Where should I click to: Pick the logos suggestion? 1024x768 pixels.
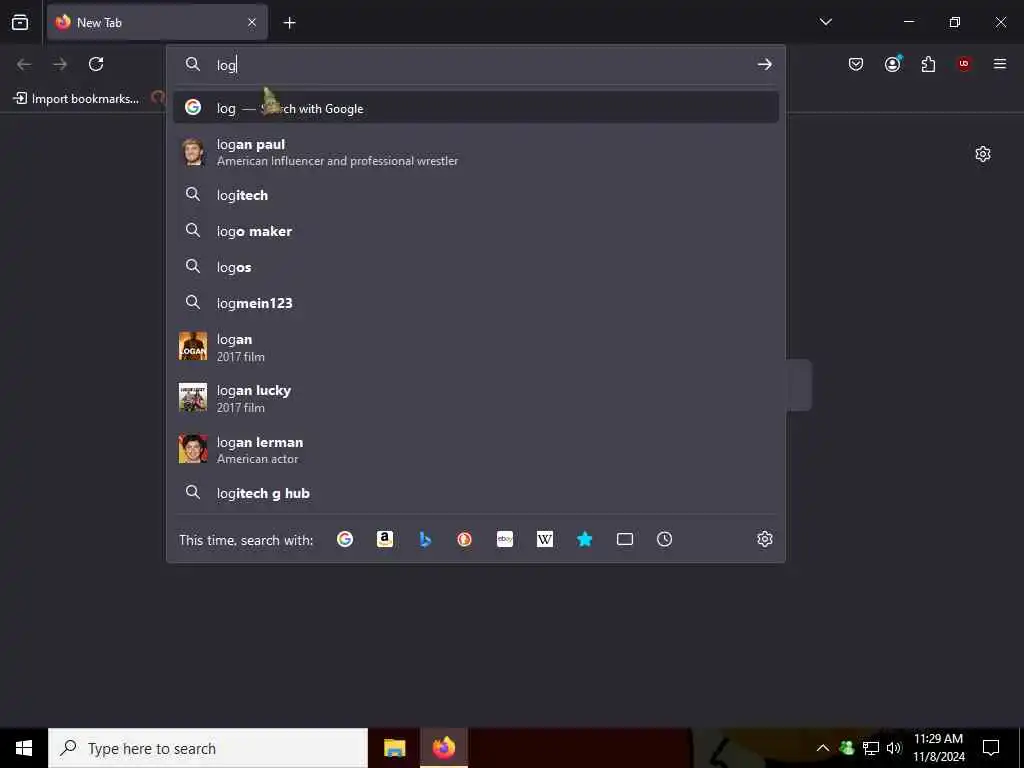click(x=475, y=267)
